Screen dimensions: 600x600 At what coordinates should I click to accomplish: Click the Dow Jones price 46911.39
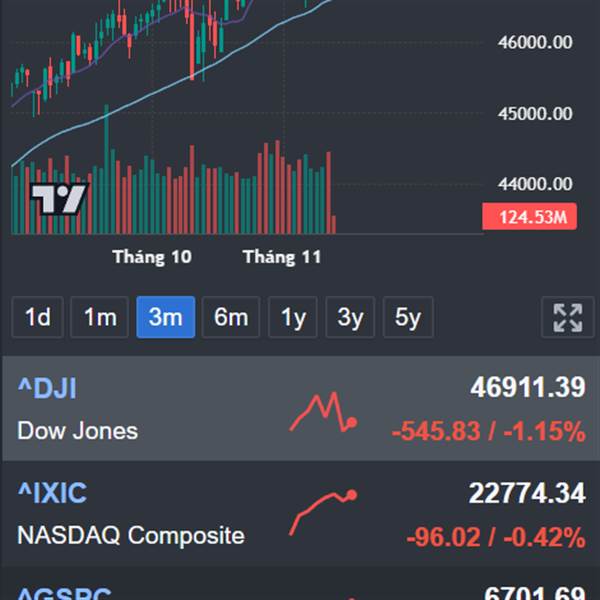527,388
